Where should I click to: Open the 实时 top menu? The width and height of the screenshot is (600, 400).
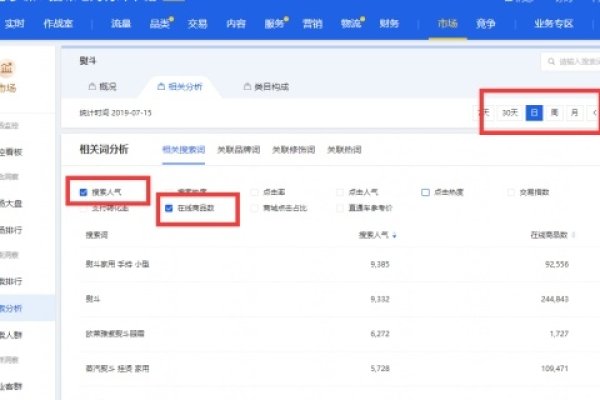point(15,24)
